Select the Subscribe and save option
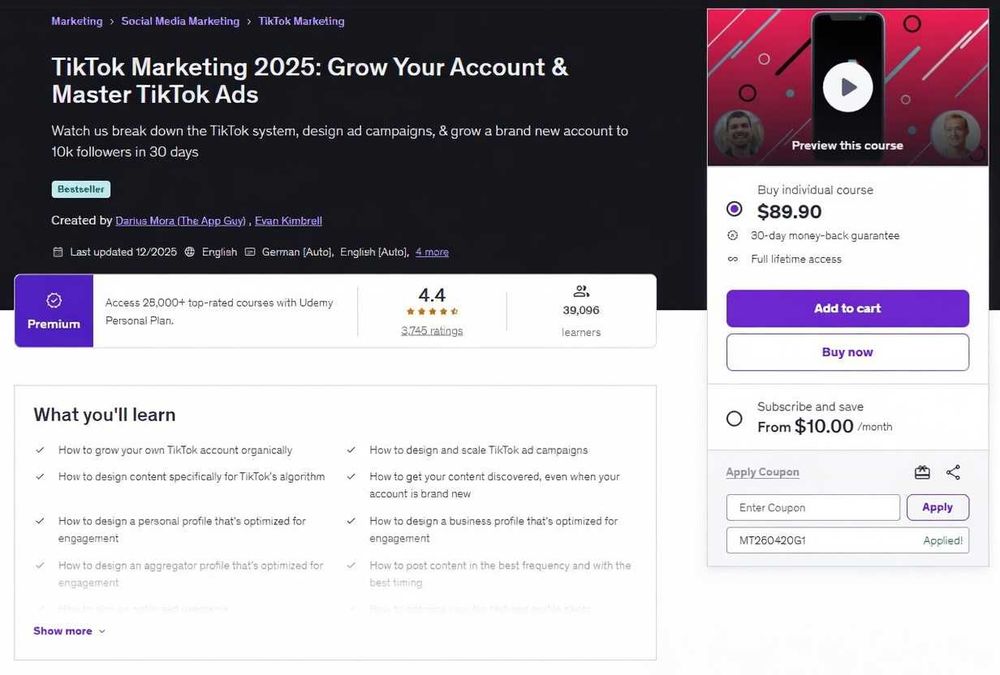The width and height of the screenshot is (1000, 675). [735, 418]
